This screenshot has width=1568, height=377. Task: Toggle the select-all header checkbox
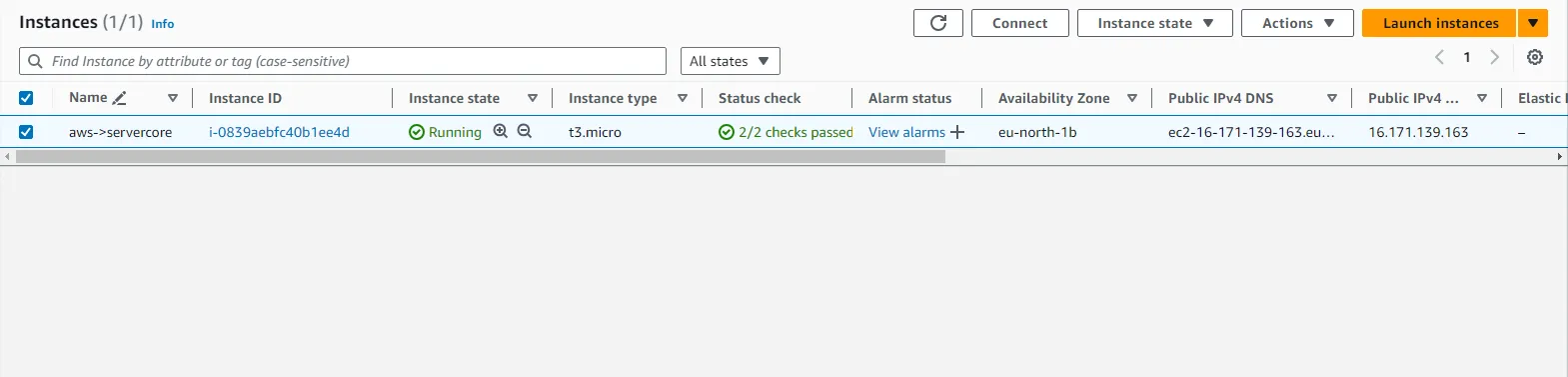pyautogui.click(x=26, y=98)
